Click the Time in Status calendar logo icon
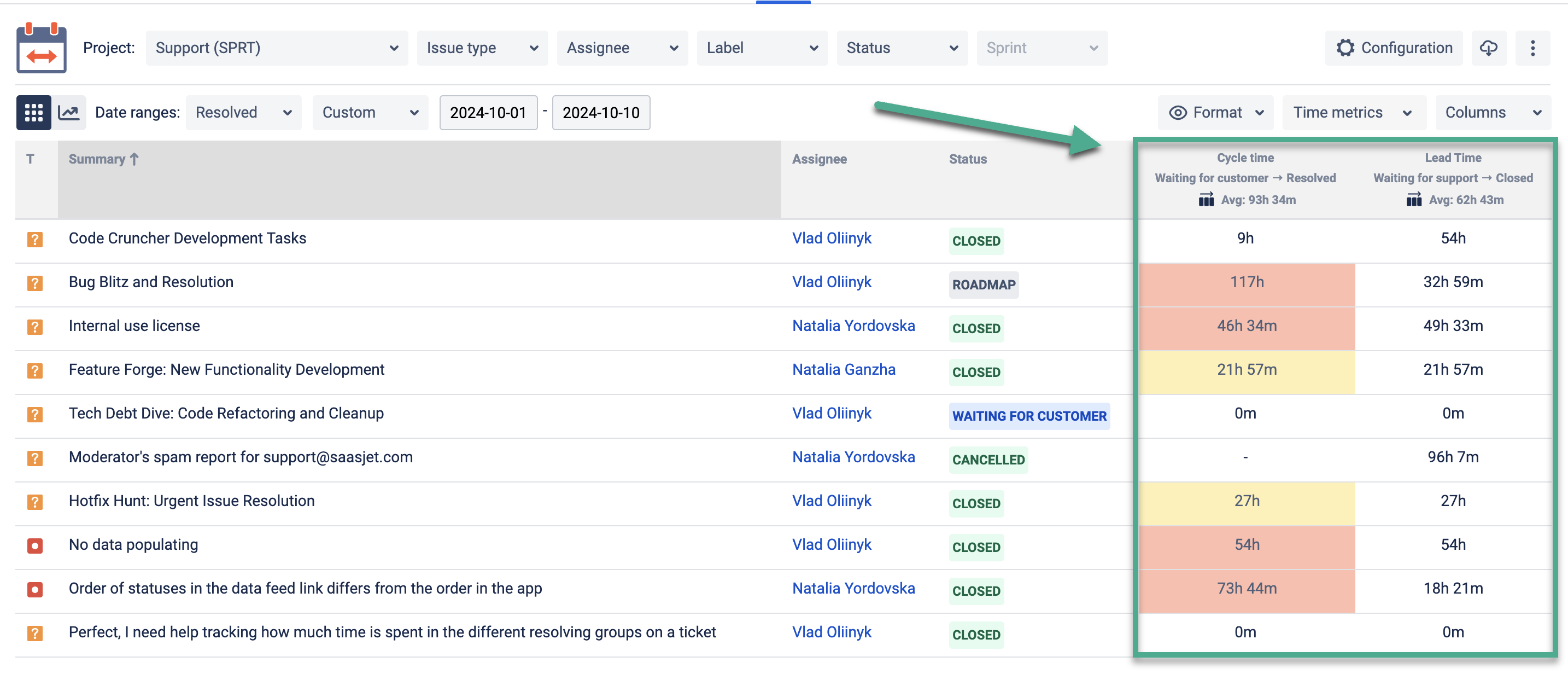Viewport: 1568px width, 674px height. pos(41,48)
